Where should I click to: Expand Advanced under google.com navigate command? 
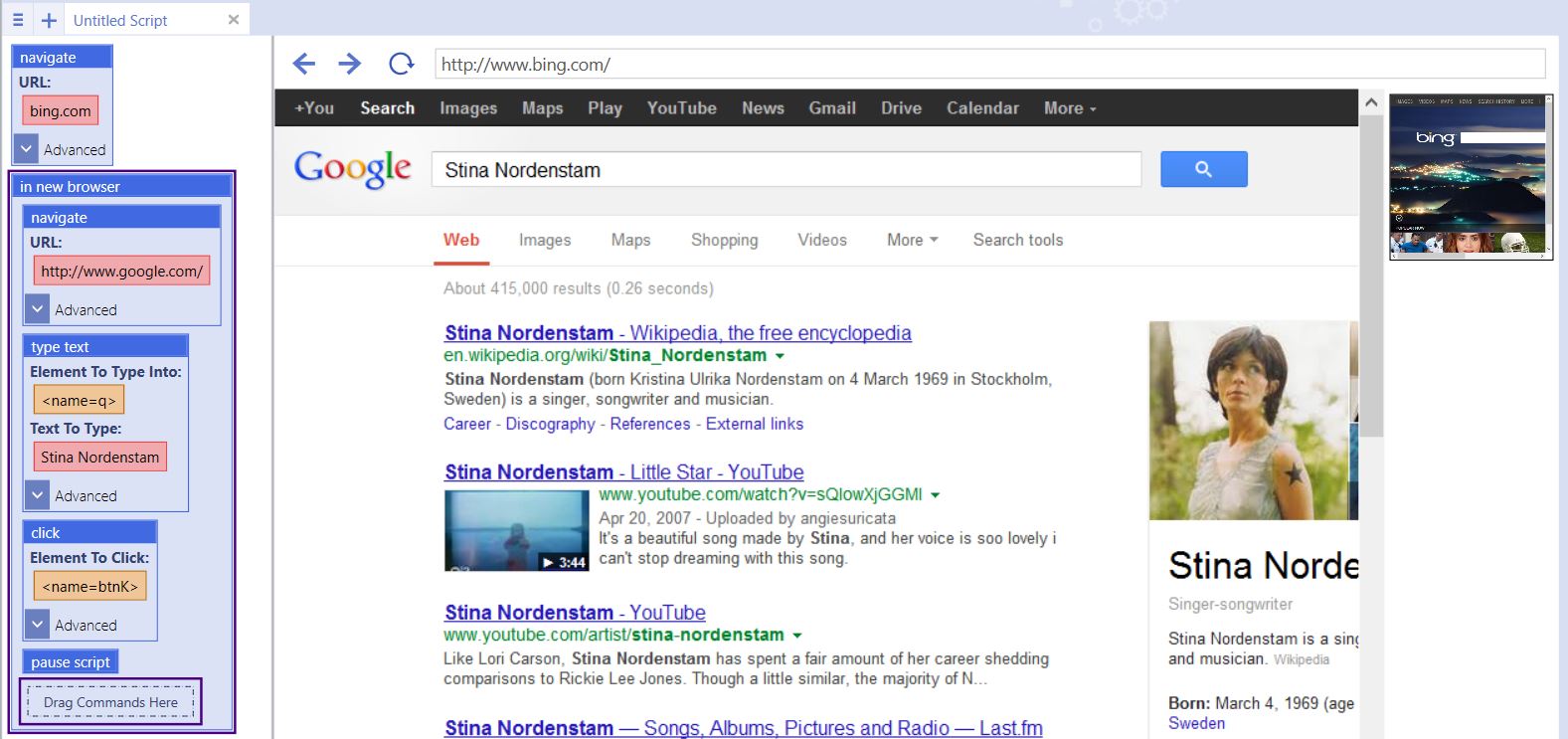click(x=38, y=309)
